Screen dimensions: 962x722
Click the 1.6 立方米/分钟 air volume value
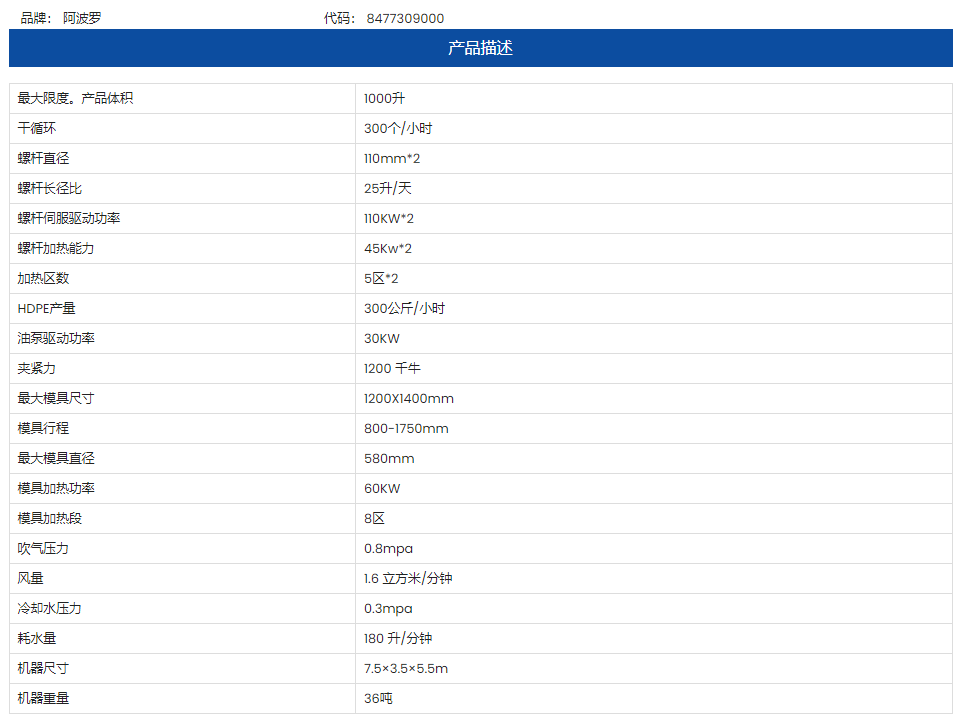tap(408, 578)
